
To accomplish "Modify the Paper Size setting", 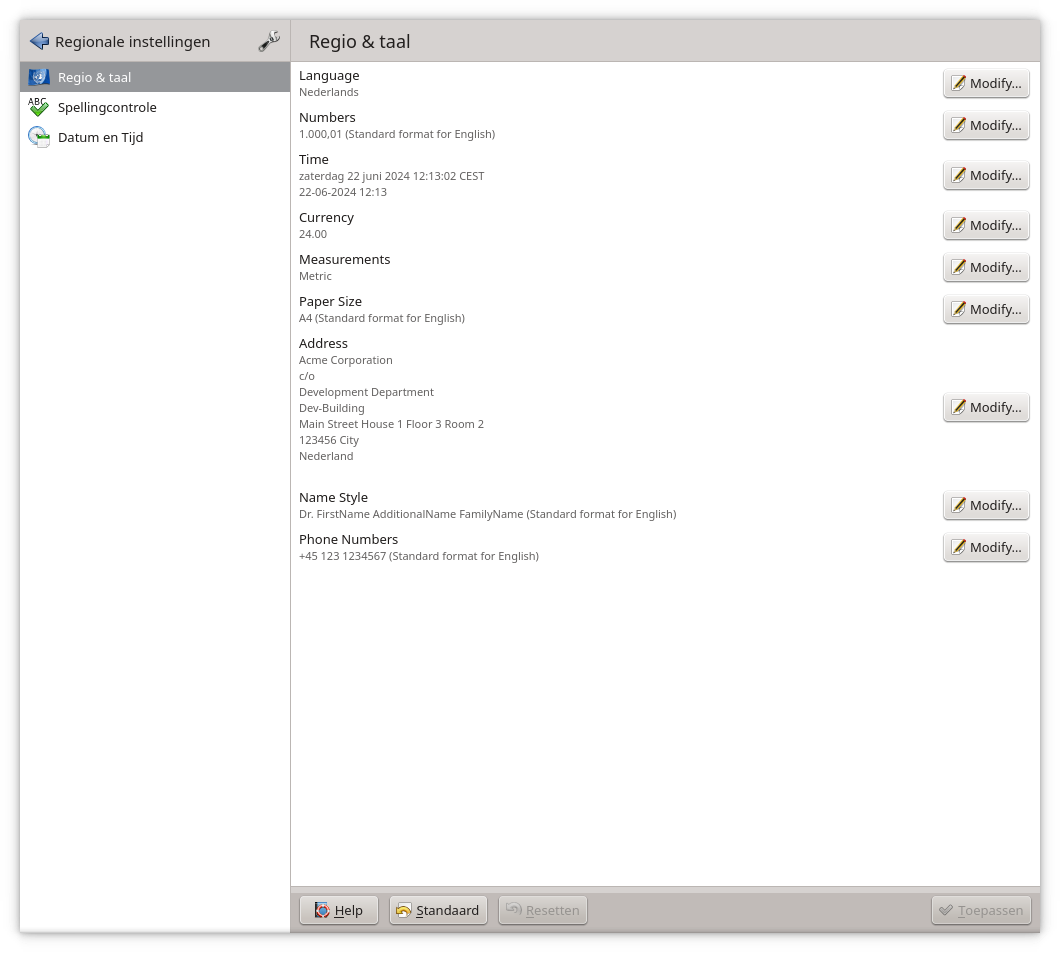I will click(x=986, y=309).
